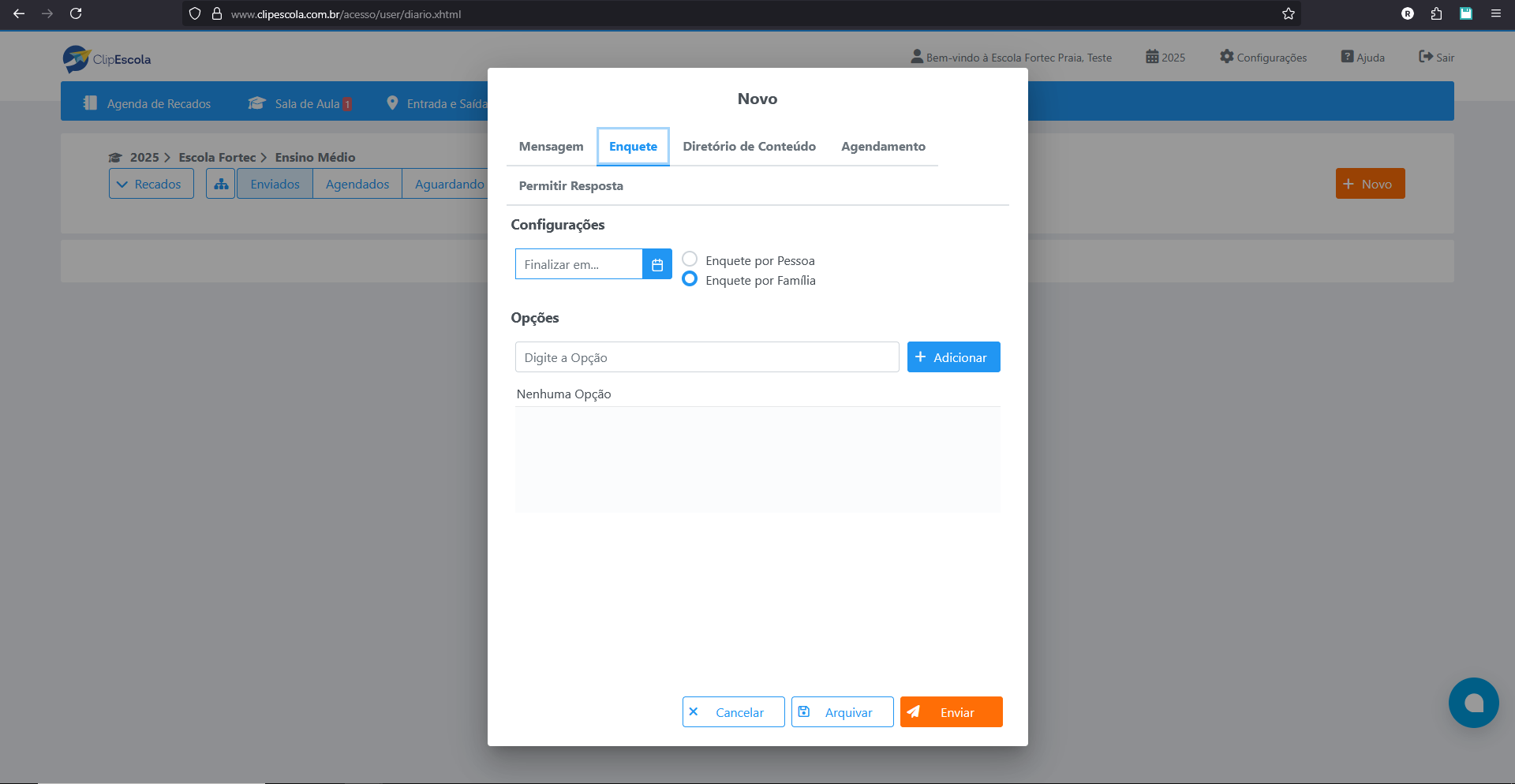
Task: Open the calendar date picker icon
Action: tap(656, 264)
